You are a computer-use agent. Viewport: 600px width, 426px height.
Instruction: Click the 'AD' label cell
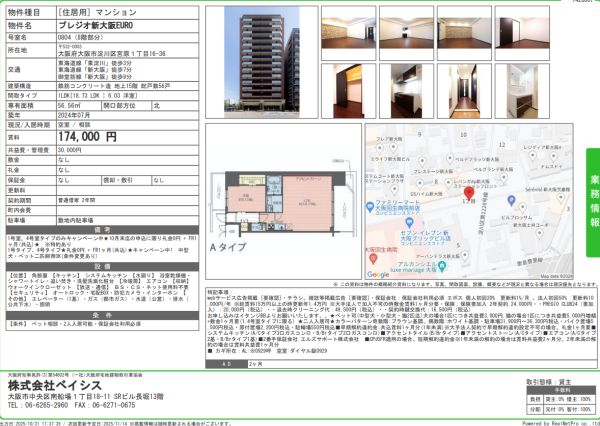pos(227,364)
